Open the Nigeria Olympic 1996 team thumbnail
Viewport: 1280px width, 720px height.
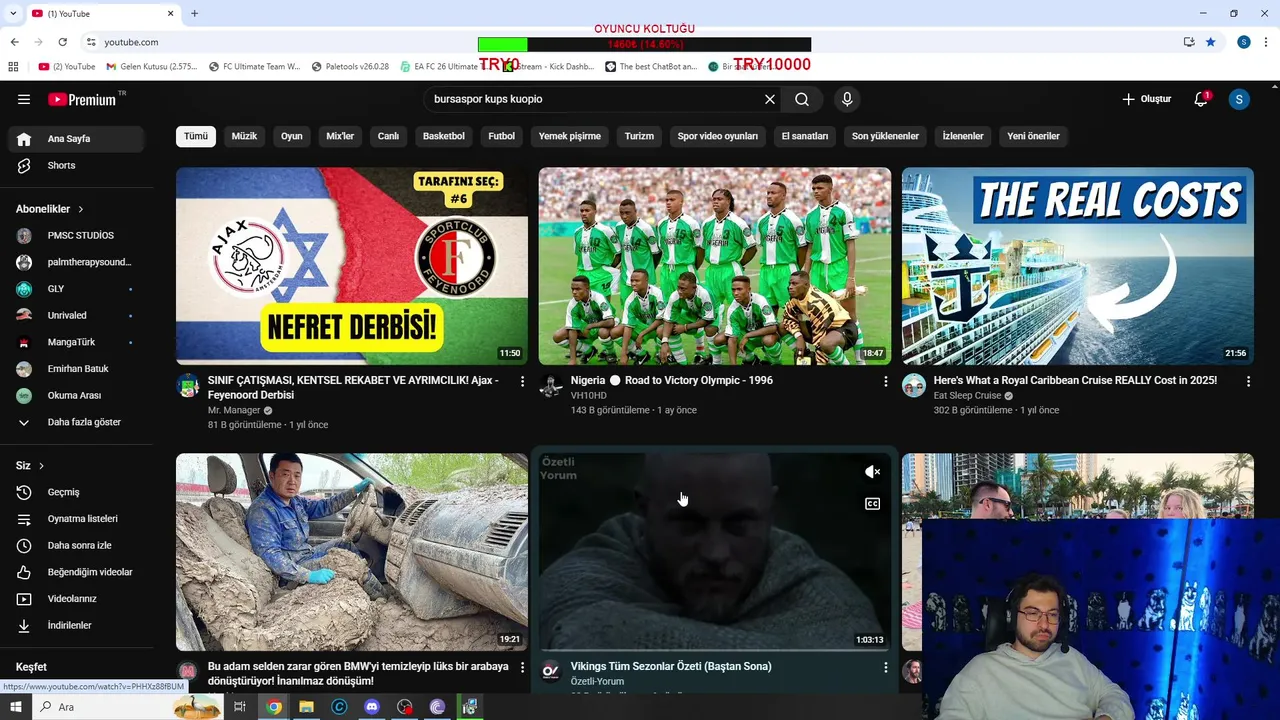pyautogui.click(x=715, y=266)
